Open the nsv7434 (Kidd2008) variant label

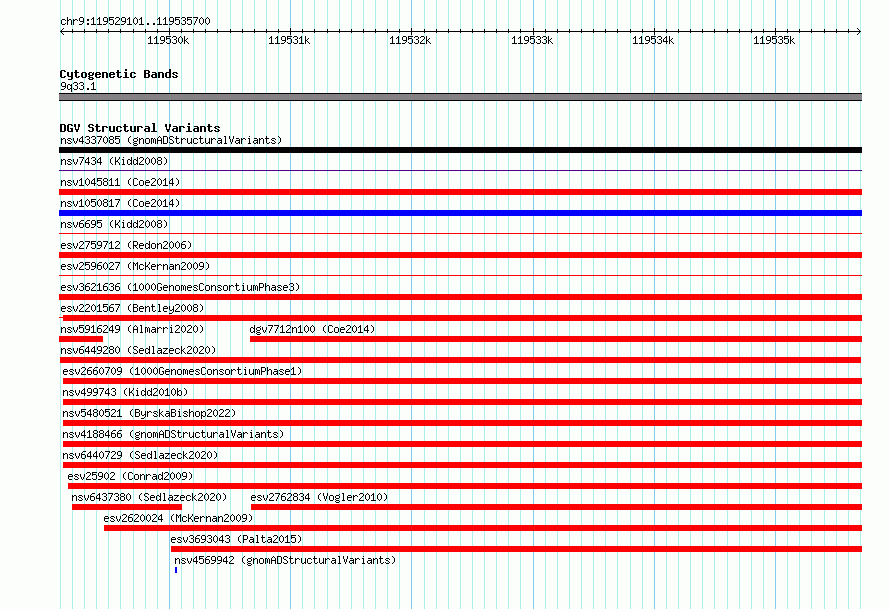click(x=114, y=161)
